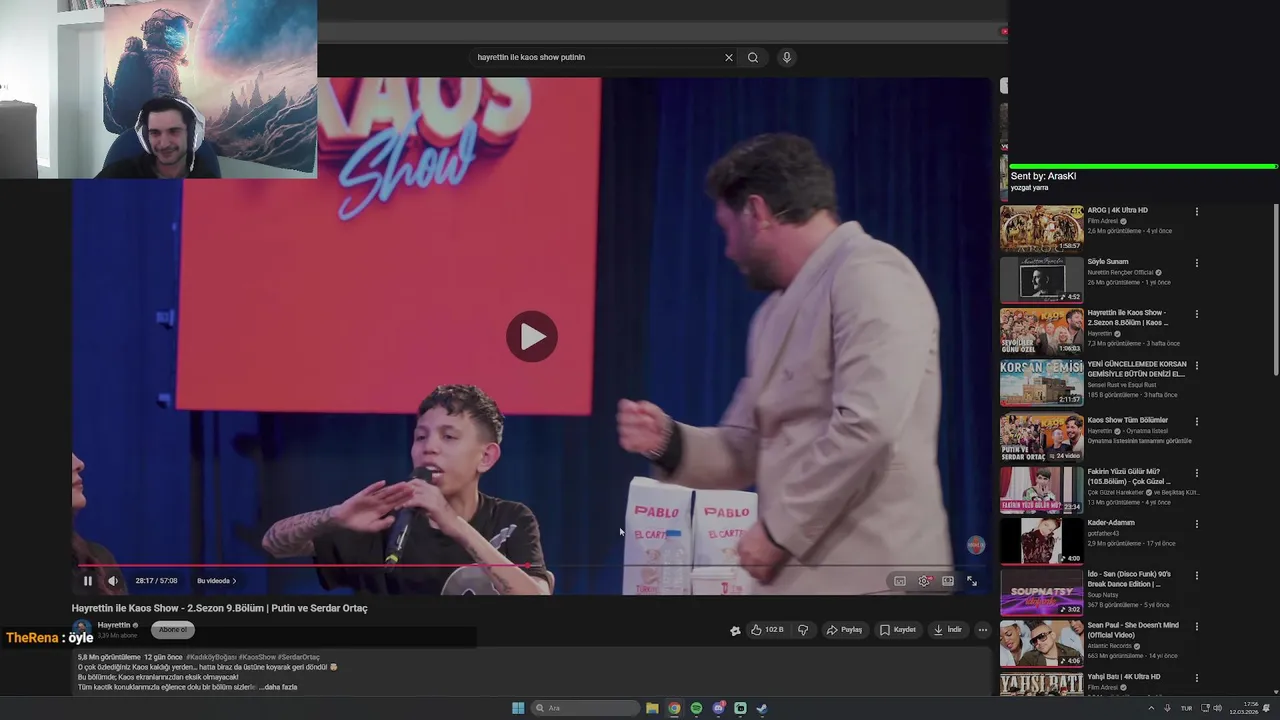This screenshot has width=1280, height=720.
Task: Seek on the red video progress bar
Action: coord(532,566)
